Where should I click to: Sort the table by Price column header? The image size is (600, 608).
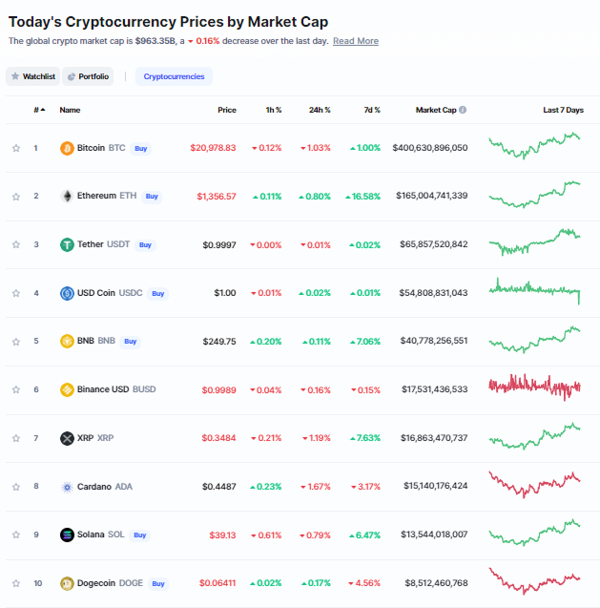click(227, 110)
